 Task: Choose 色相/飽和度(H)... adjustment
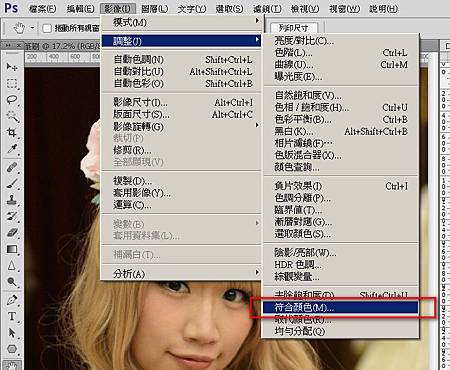coord(341,107)
